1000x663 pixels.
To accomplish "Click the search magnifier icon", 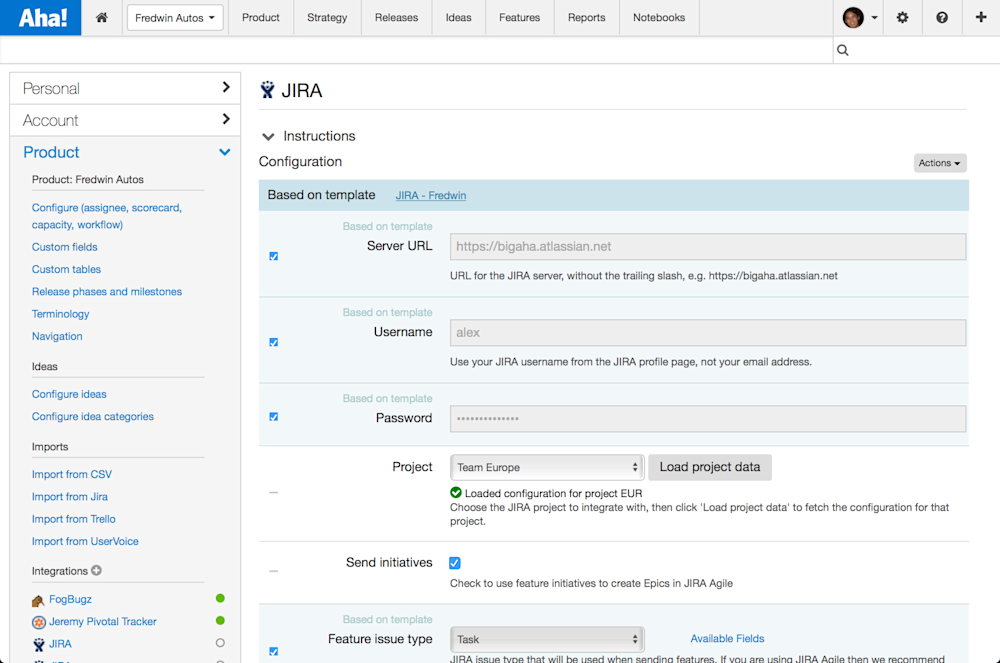I will pos(842,50).
